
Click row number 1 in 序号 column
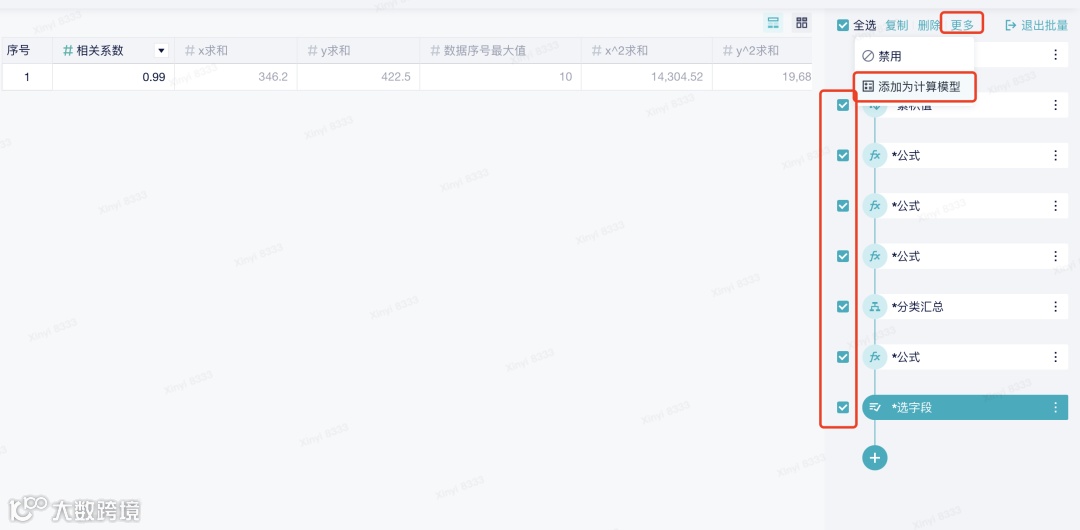(27, 77)
